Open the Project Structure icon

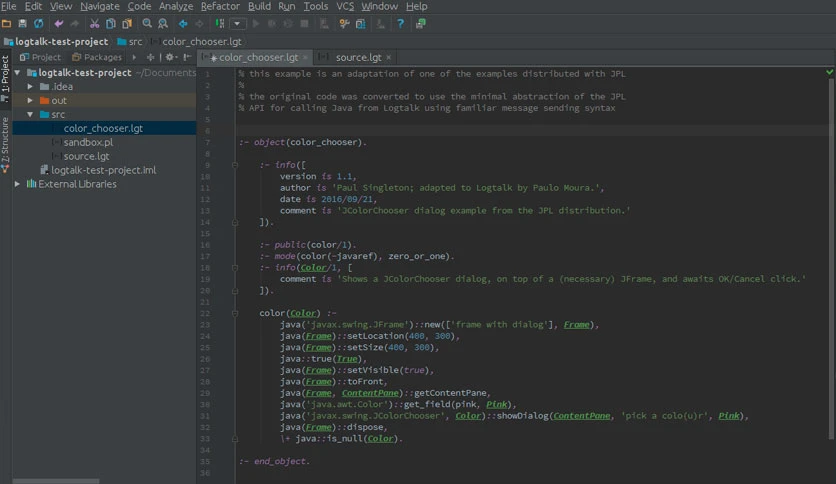(x=360, y=23)
